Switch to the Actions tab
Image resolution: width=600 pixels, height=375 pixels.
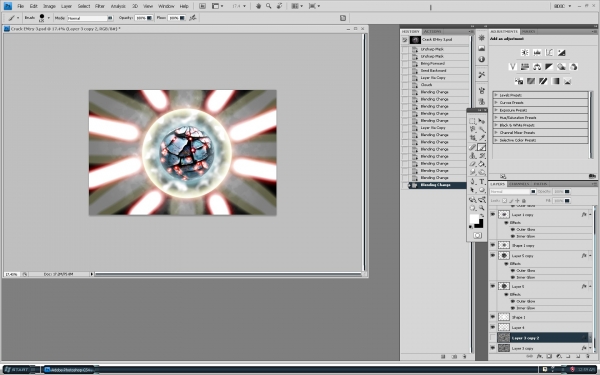point(432,31)
